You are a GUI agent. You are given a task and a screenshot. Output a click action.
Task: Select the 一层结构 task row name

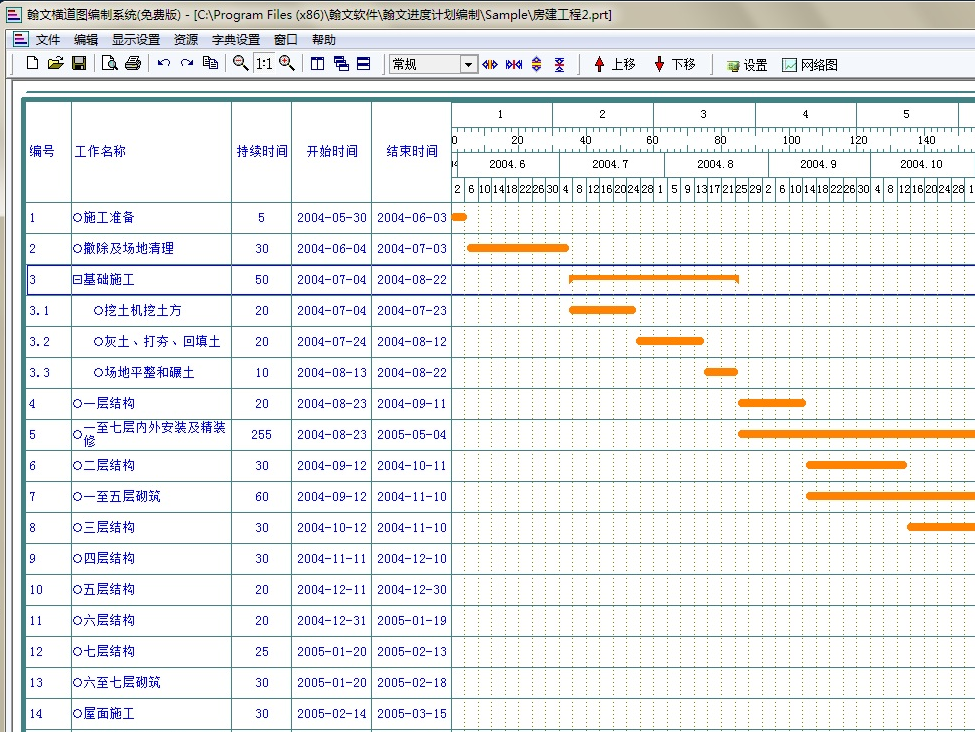point(108,404)
